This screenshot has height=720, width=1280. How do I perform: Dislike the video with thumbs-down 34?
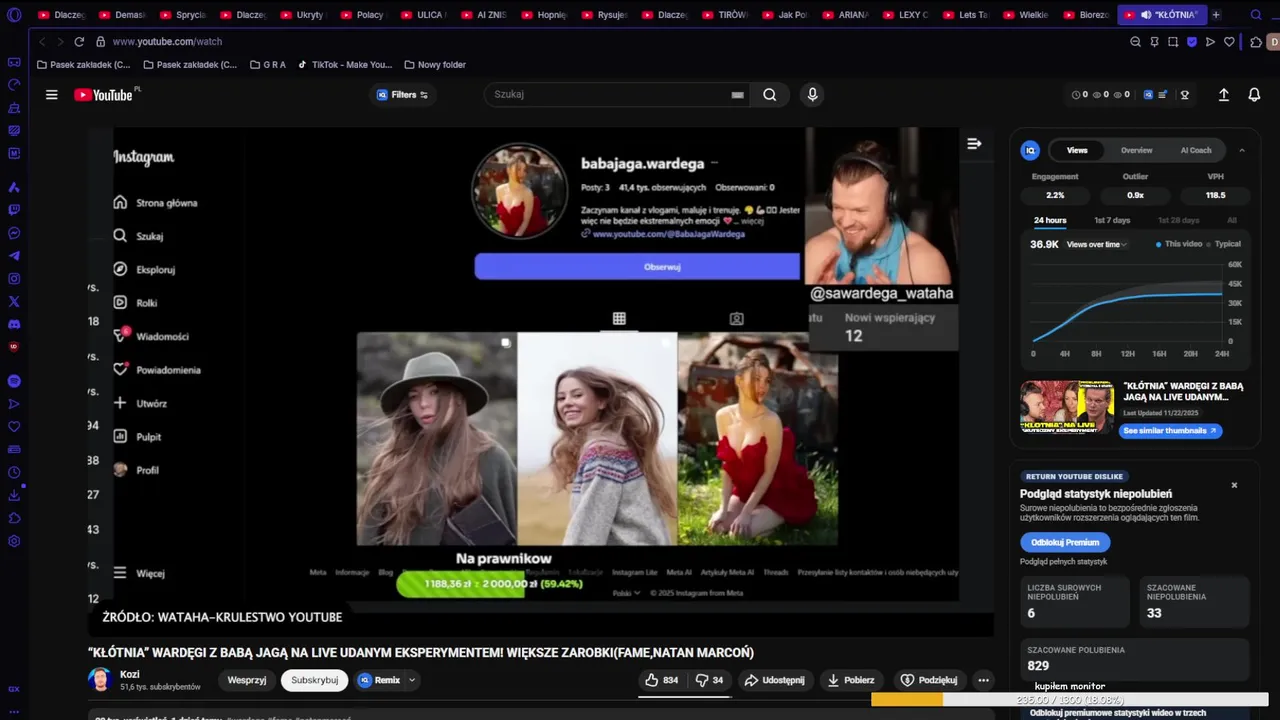[x=709, y=680]
